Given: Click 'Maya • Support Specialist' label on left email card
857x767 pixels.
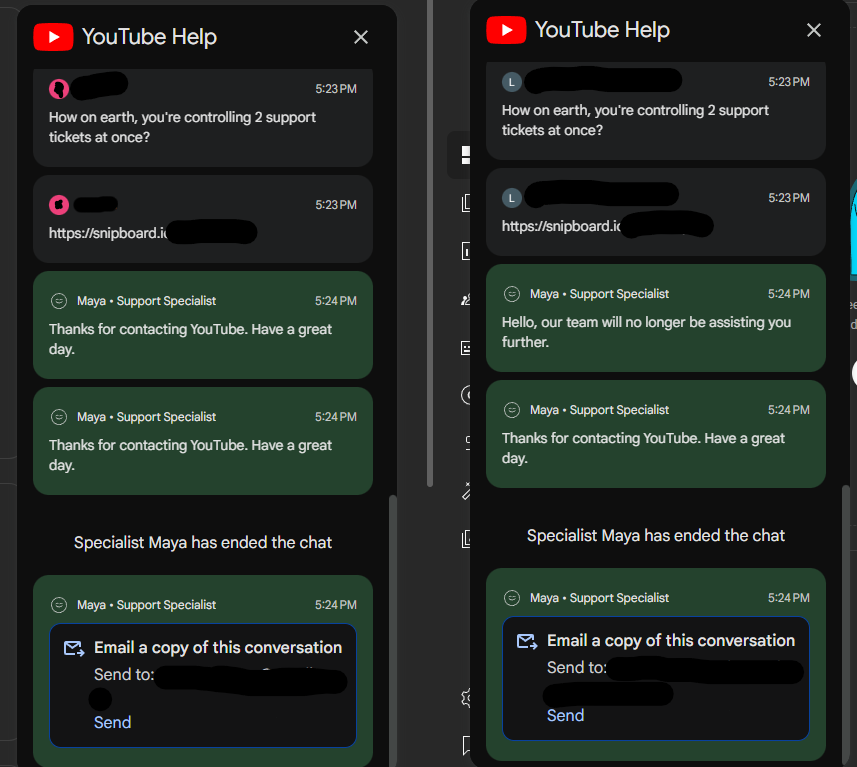Looking at the screenshot, I should [146, 605].
